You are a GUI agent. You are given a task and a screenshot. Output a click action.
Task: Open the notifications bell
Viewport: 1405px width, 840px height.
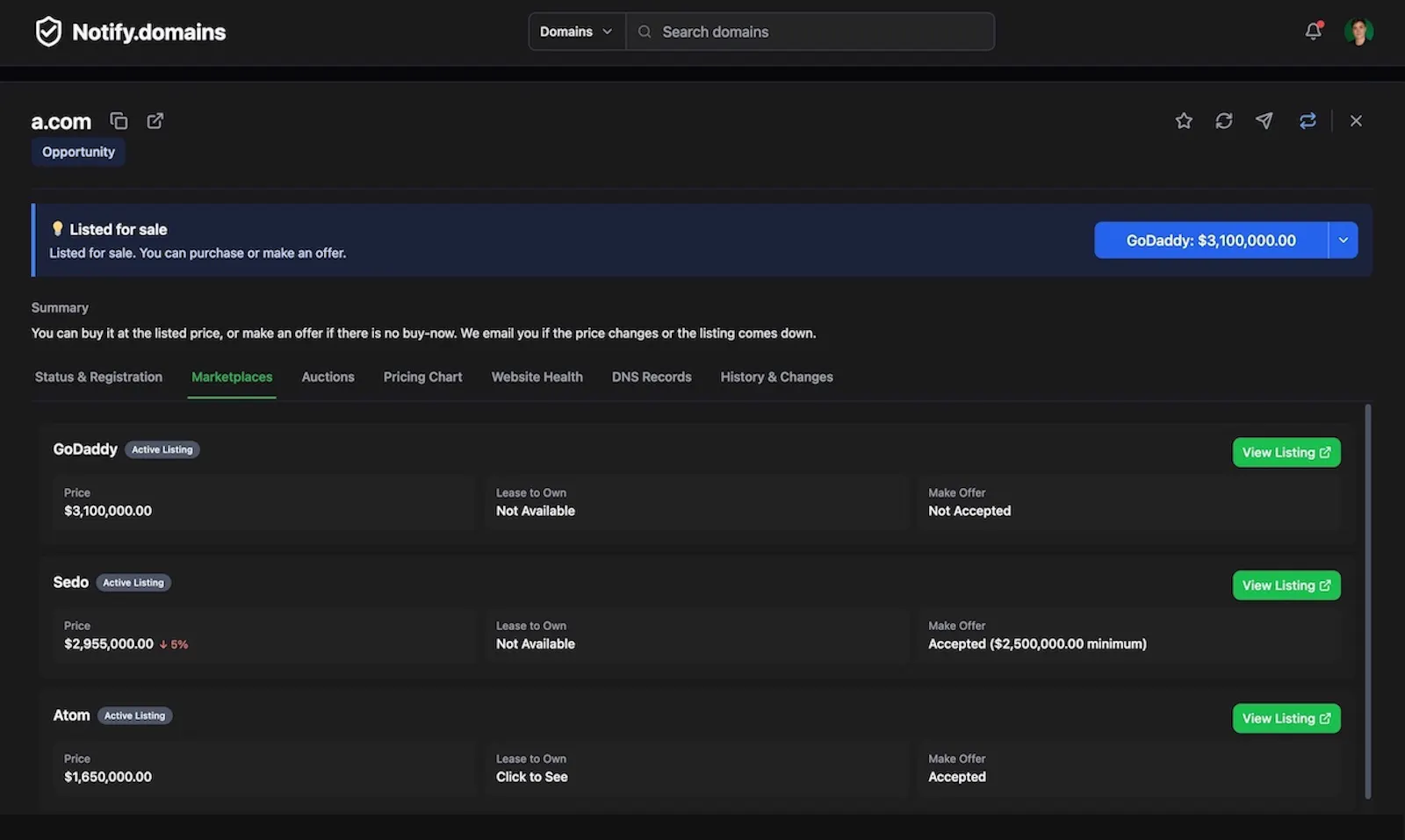click(1313, 32)
